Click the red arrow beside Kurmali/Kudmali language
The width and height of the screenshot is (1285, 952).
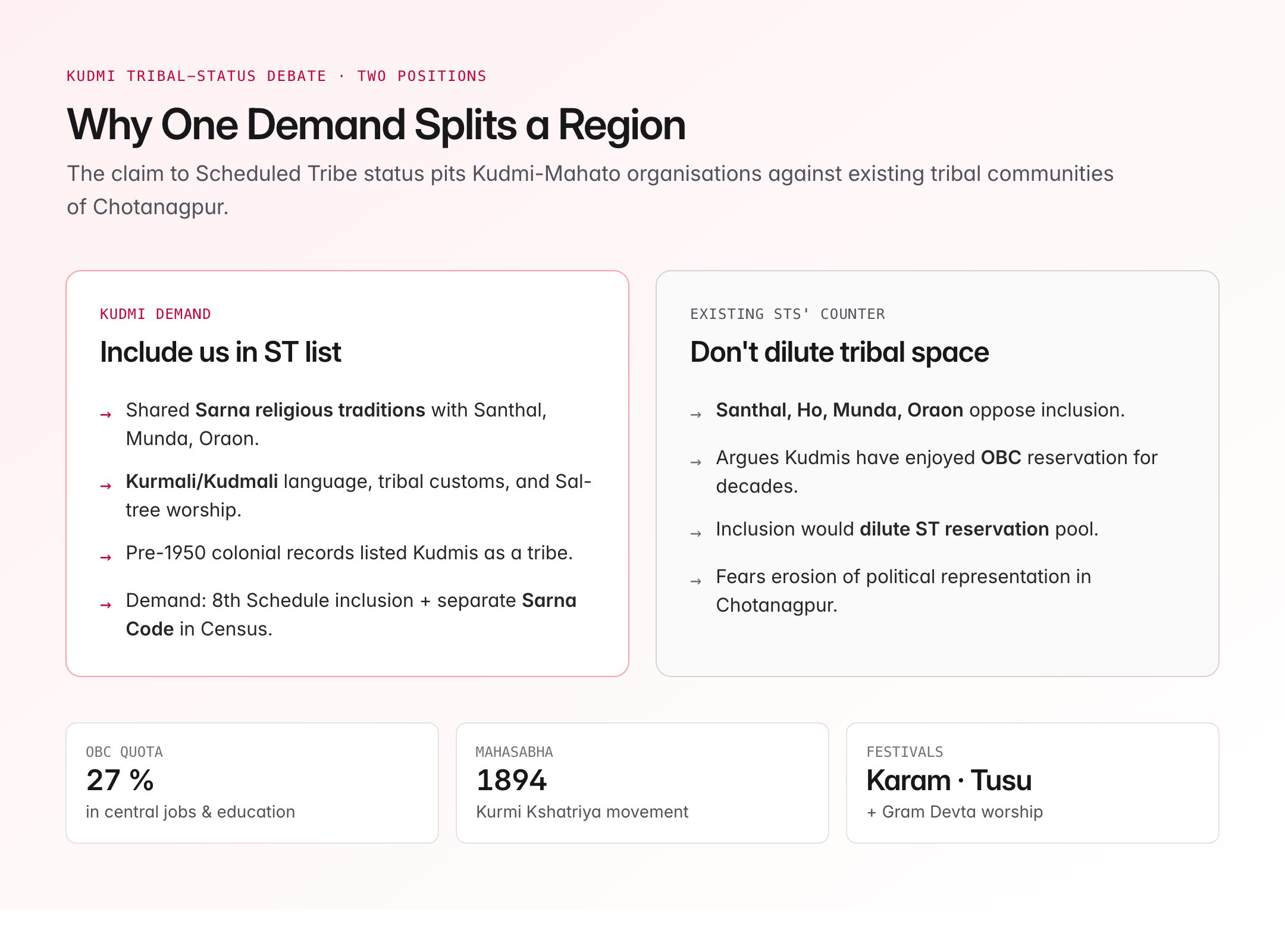coord(106,486)
